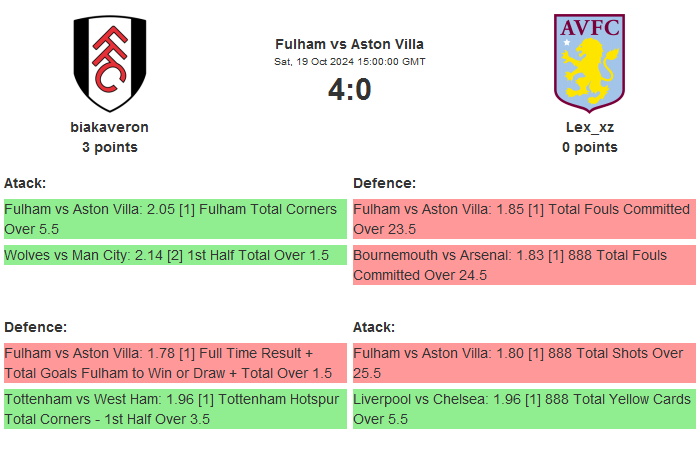Select the biakaveron username
This screenshot has width=700, height=460.
coord(110,127)
